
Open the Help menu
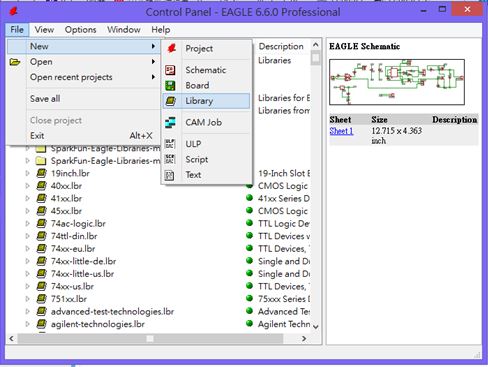point(161,30)
